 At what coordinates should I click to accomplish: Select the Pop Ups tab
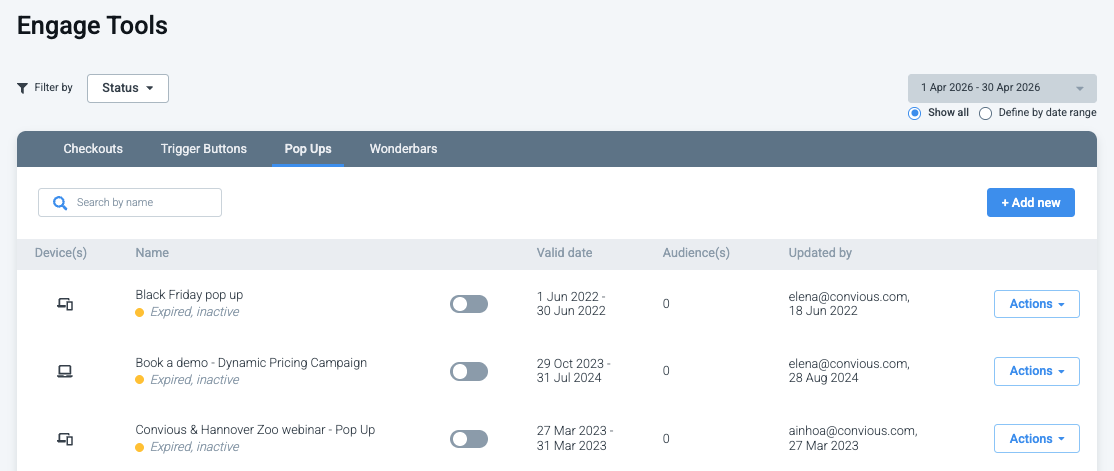click(308, 149)
